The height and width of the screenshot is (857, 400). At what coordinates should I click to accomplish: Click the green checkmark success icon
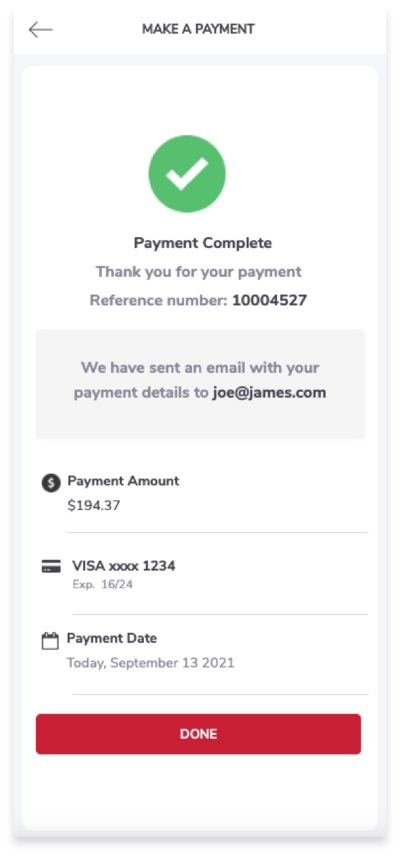click(x=187, y=174)
